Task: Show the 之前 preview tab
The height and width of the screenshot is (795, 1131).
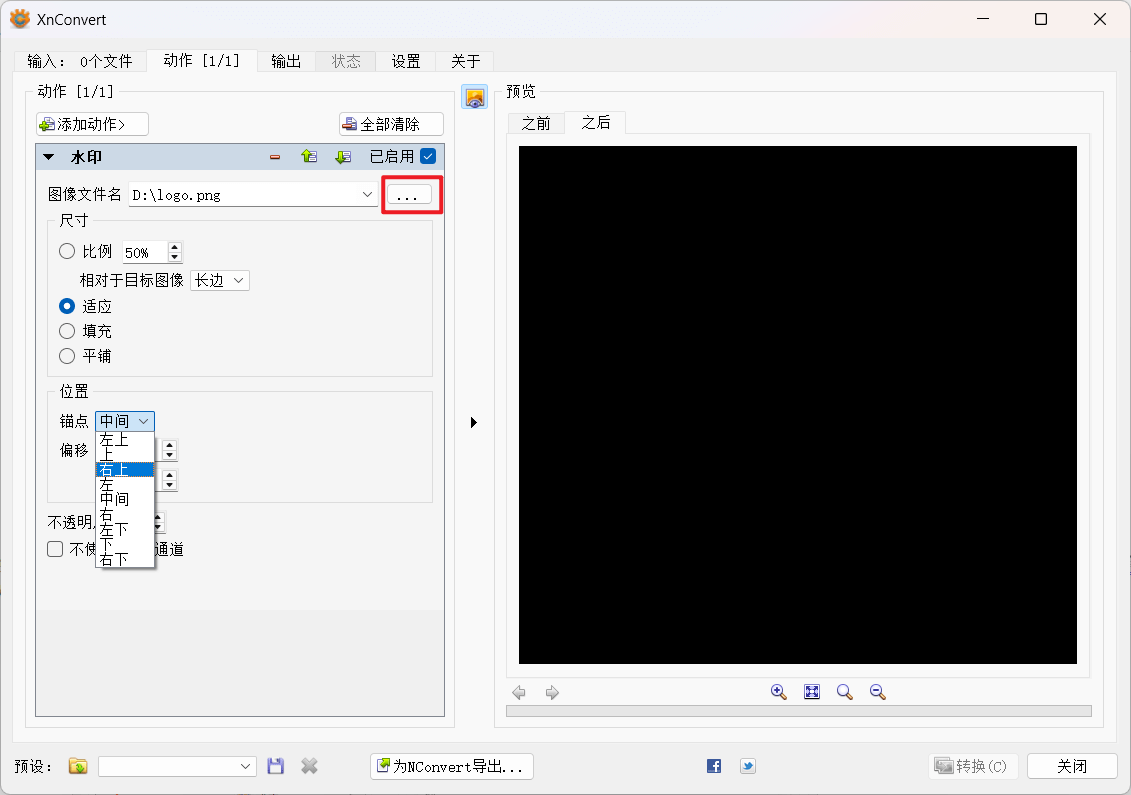Action: pyautogui.click(x=536, y=123)
